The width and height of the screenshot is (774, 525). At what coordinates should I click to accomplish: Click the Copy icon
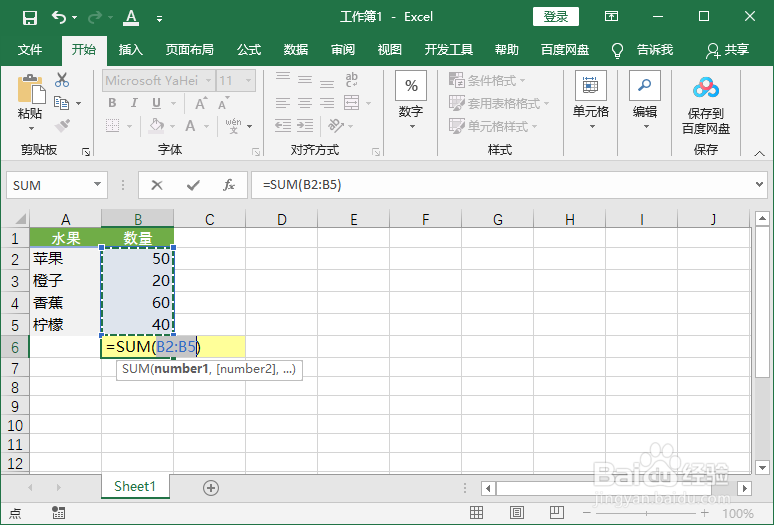pyautogui.click(x=62, y=103)
